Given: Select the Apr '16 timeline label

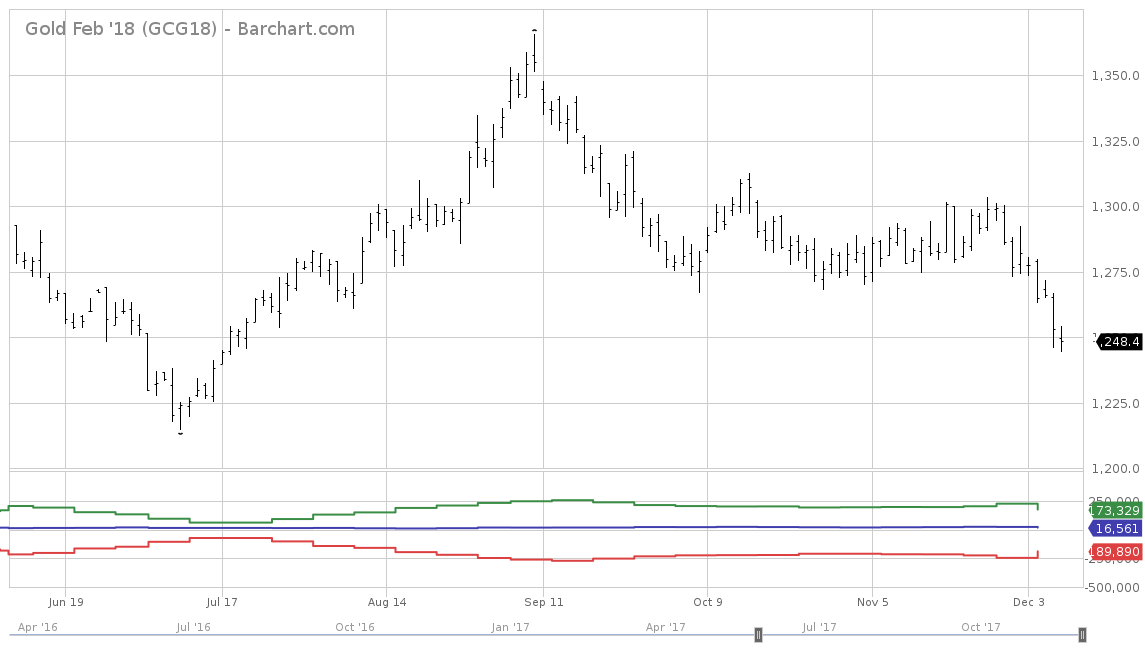Looking at the screenshot, I should pyautogui.click(x=39, y=626).
